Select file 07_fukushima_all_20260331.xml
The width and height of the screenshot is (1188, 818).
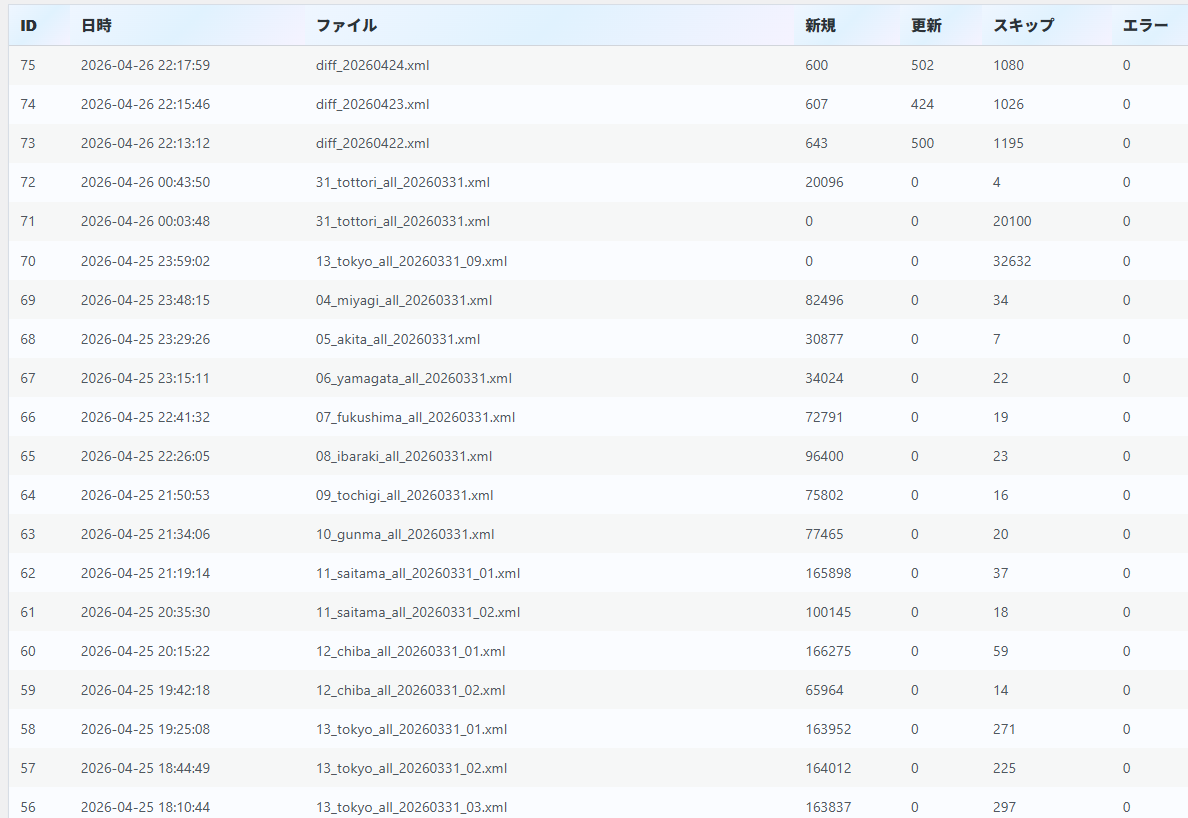pos(415,417)
